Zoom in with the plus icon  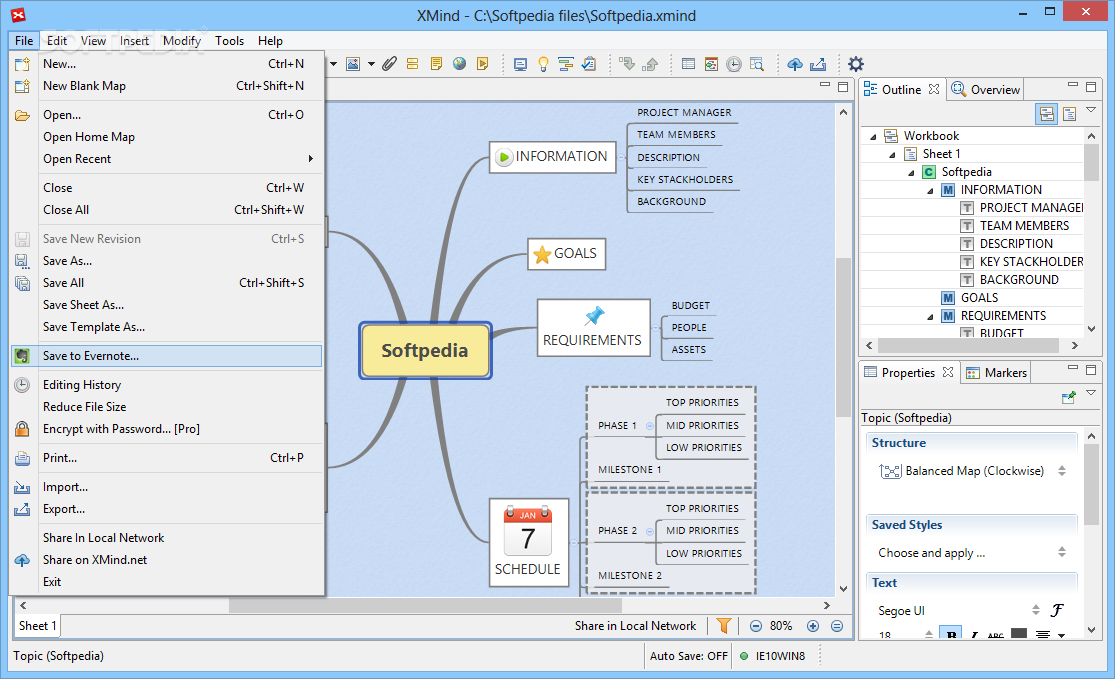point(813,626)
